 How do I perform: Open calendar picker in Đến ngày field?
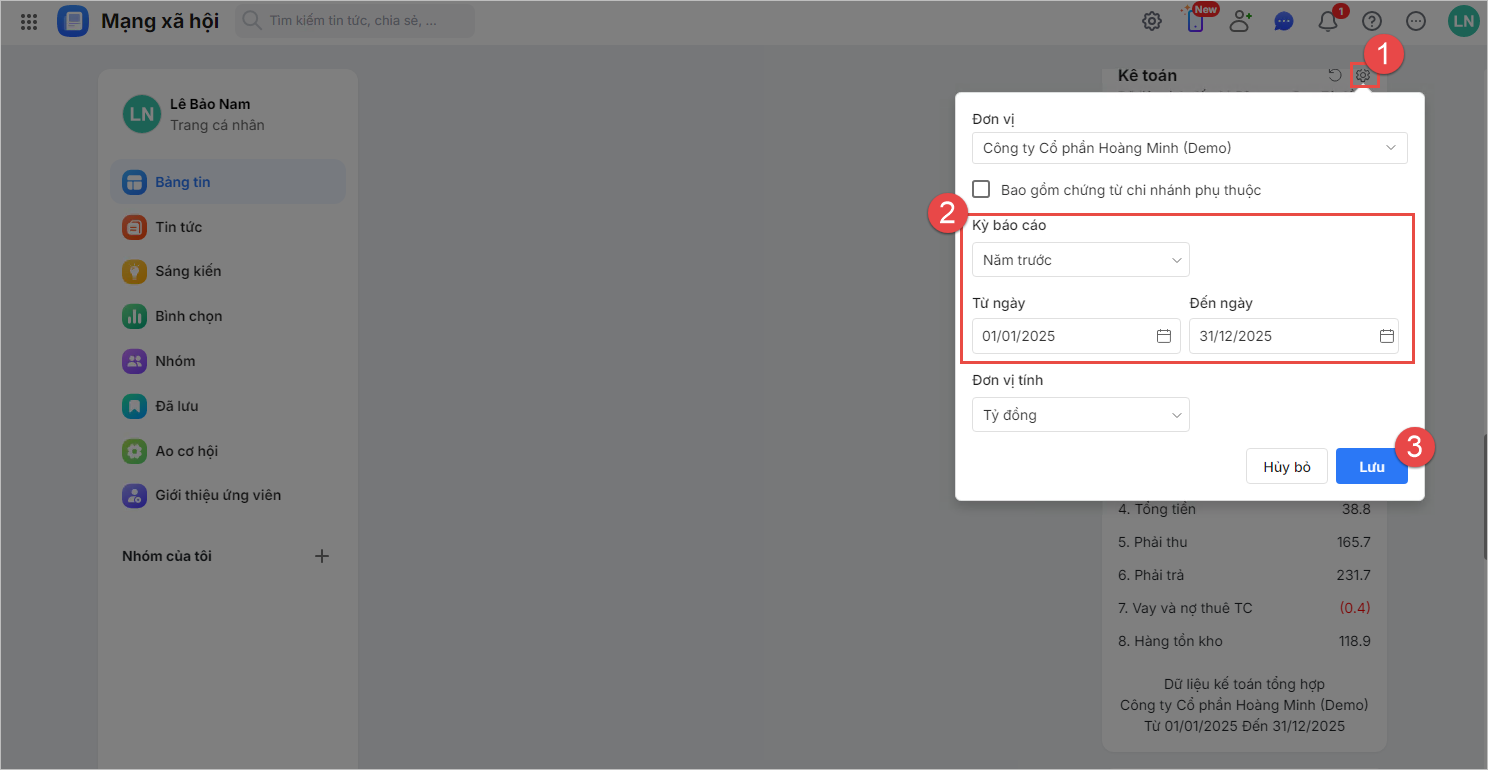(1387, 336)
